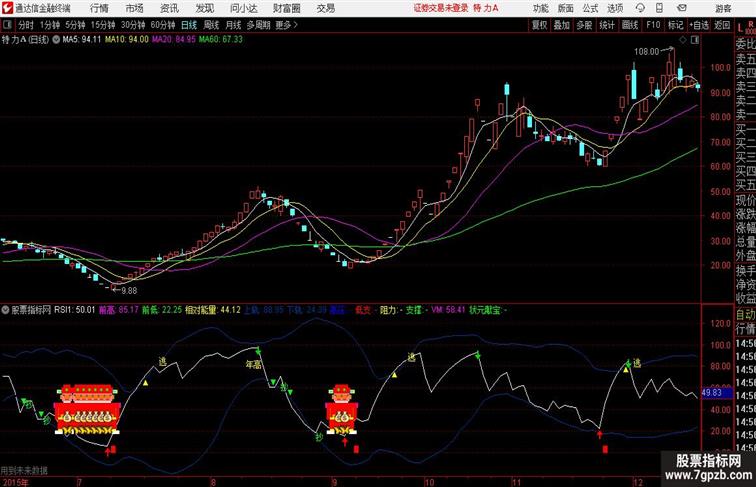Image resolution: width=756 pixels, height=487 pixels.
Task: Click the 用到未来数据 warning text
Action: pos(24,471)
